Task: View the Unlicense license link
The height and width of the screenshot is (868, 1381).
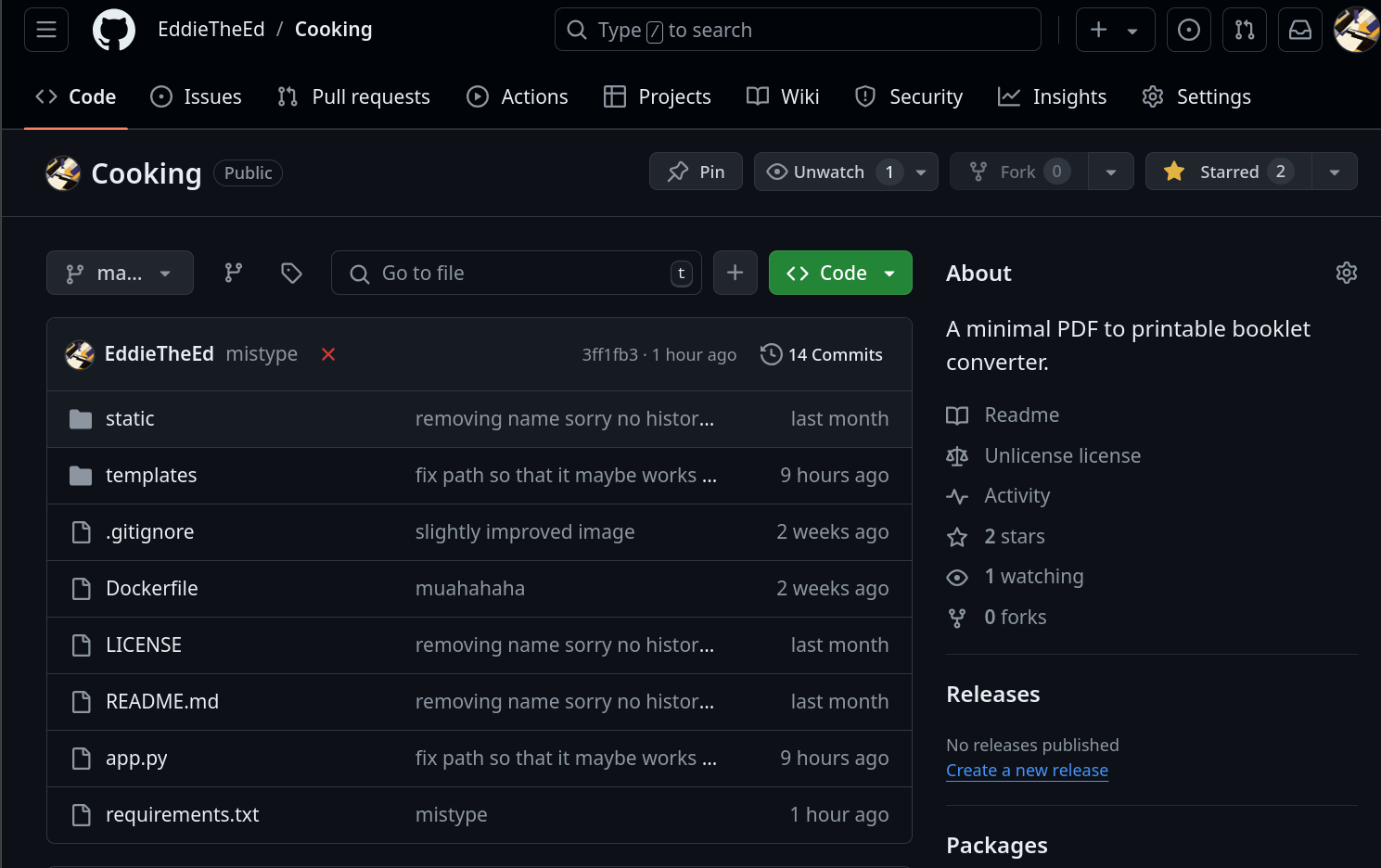Action: tap(1043, 456)
